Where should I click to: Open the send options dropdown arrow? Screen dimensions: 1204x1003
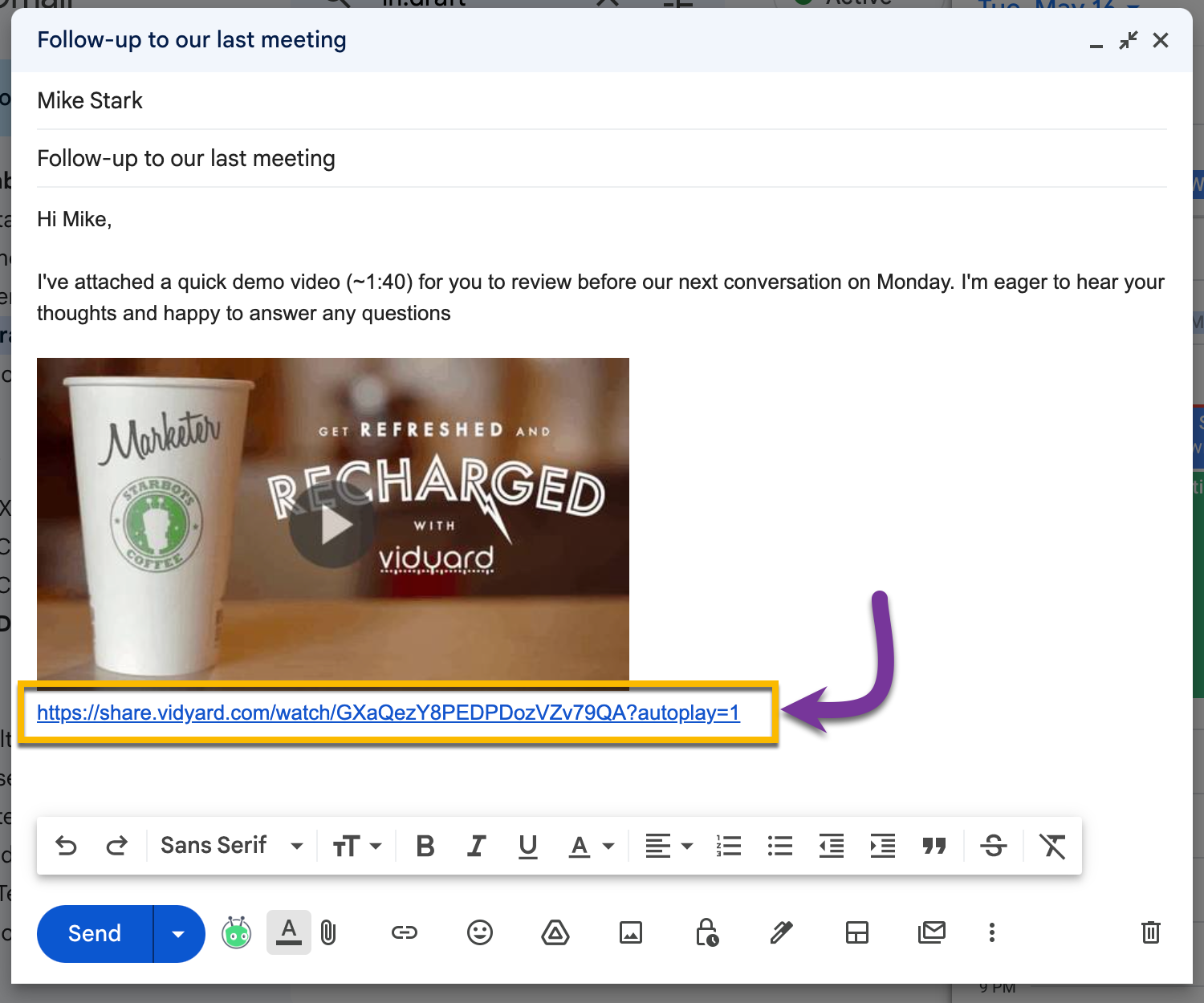click(x=179, y=933)
